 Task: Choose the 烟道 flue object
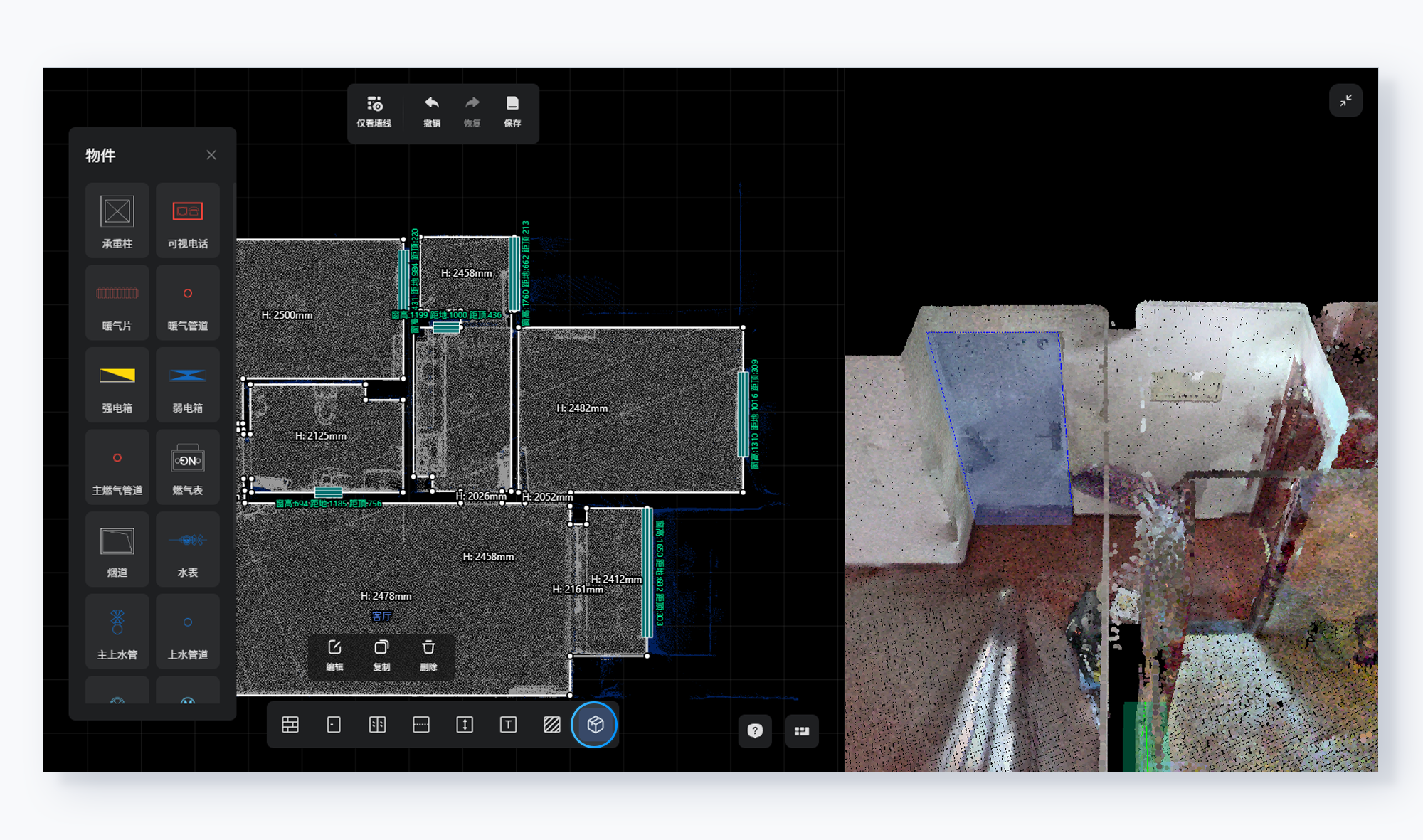(117, 549)
